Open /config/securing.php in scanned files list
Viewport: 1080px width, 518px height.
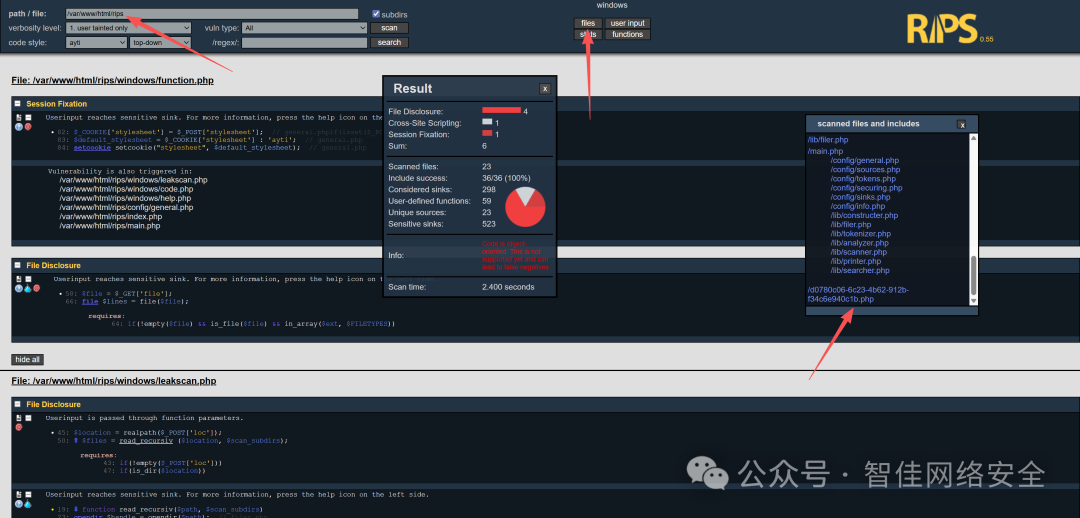pos(866,188)
